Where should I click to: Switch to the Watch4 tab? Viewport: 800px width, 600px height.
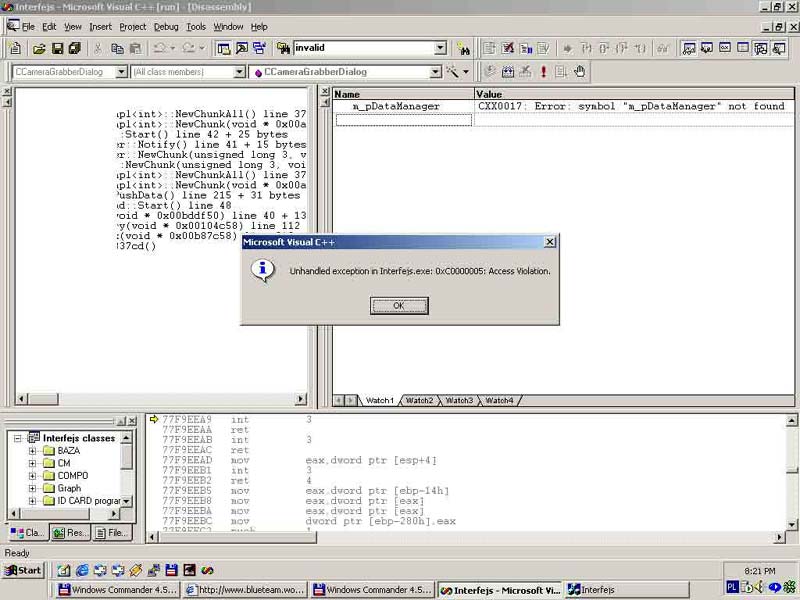pos(499,401)
